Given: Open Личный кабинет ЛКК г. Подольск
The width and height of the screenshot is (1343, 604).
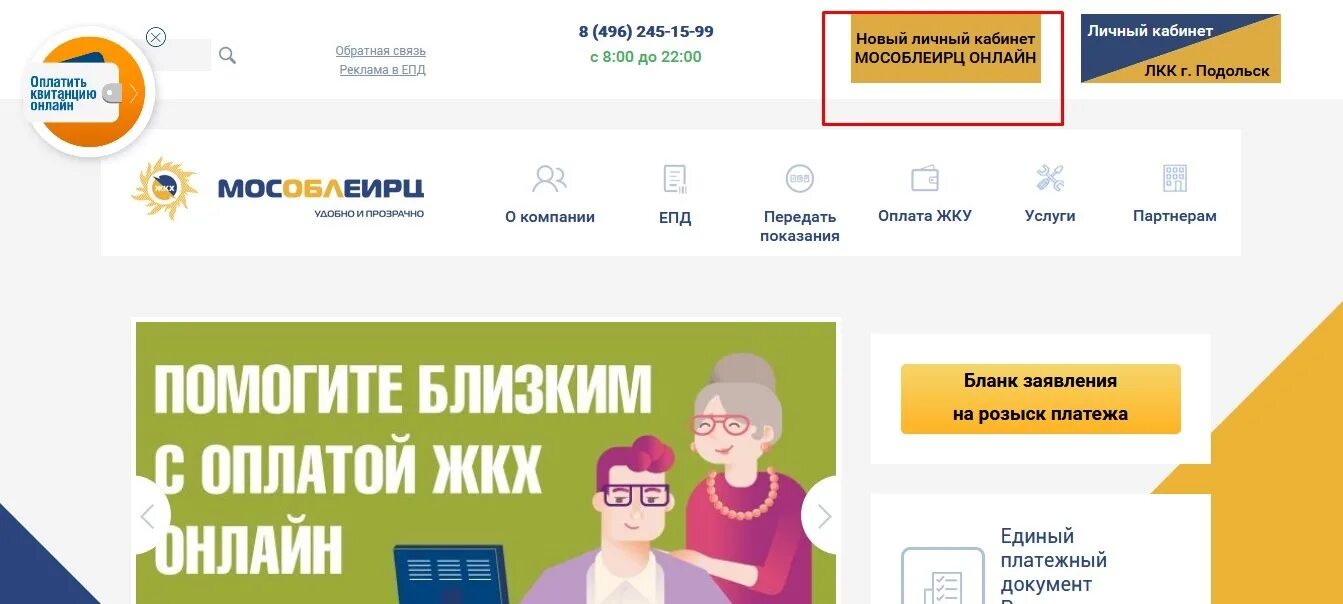Looking at the screenshot, I should pos(1180,48).
